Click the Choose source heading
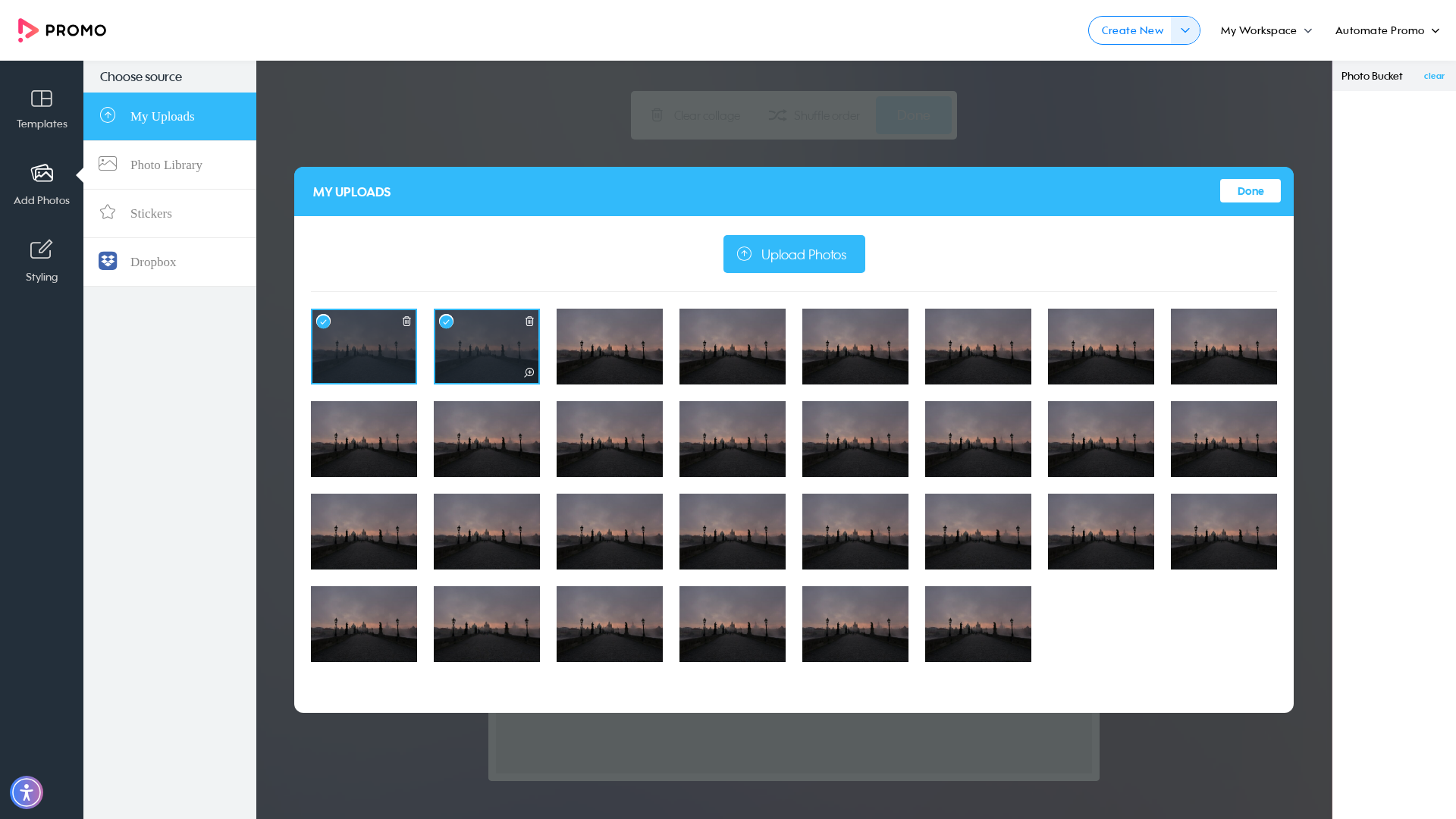Viewport: 1456px width, 819px height. click(141, 77)
